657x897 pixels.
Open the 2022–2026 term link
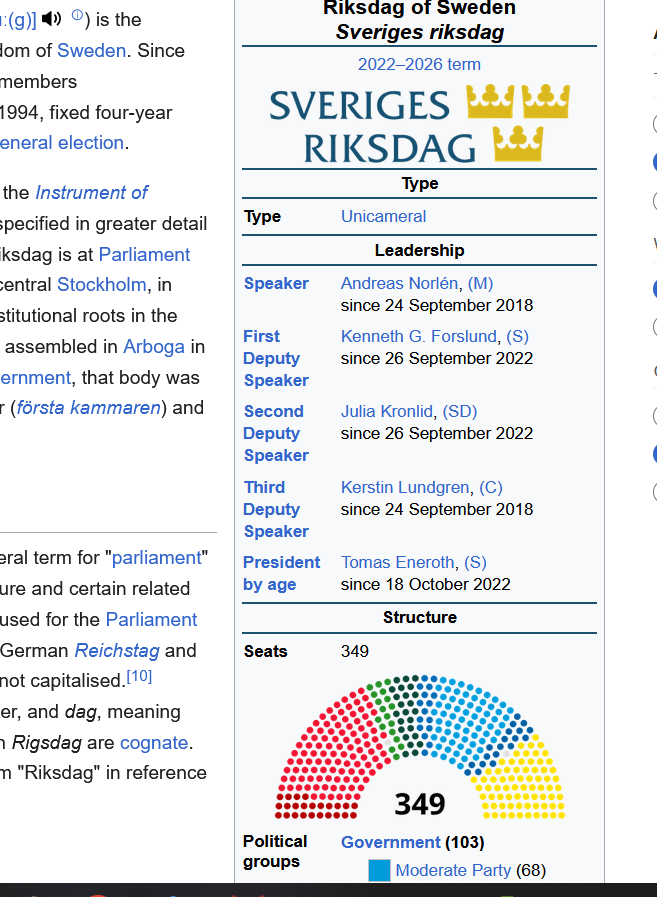coord(419,64)
